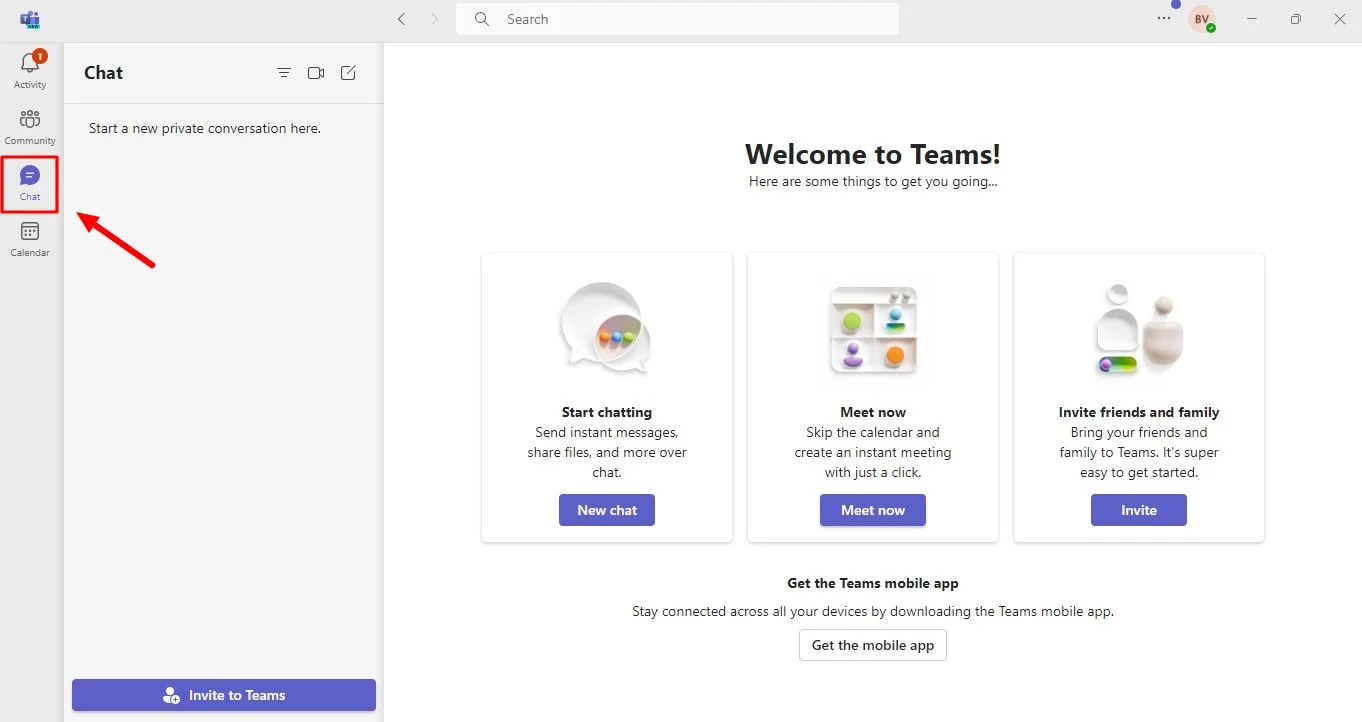This screenshot has width=1362, height=722.
Task: Click 'Start a new private conversation here.' text
Action: [x=205, y=128]
